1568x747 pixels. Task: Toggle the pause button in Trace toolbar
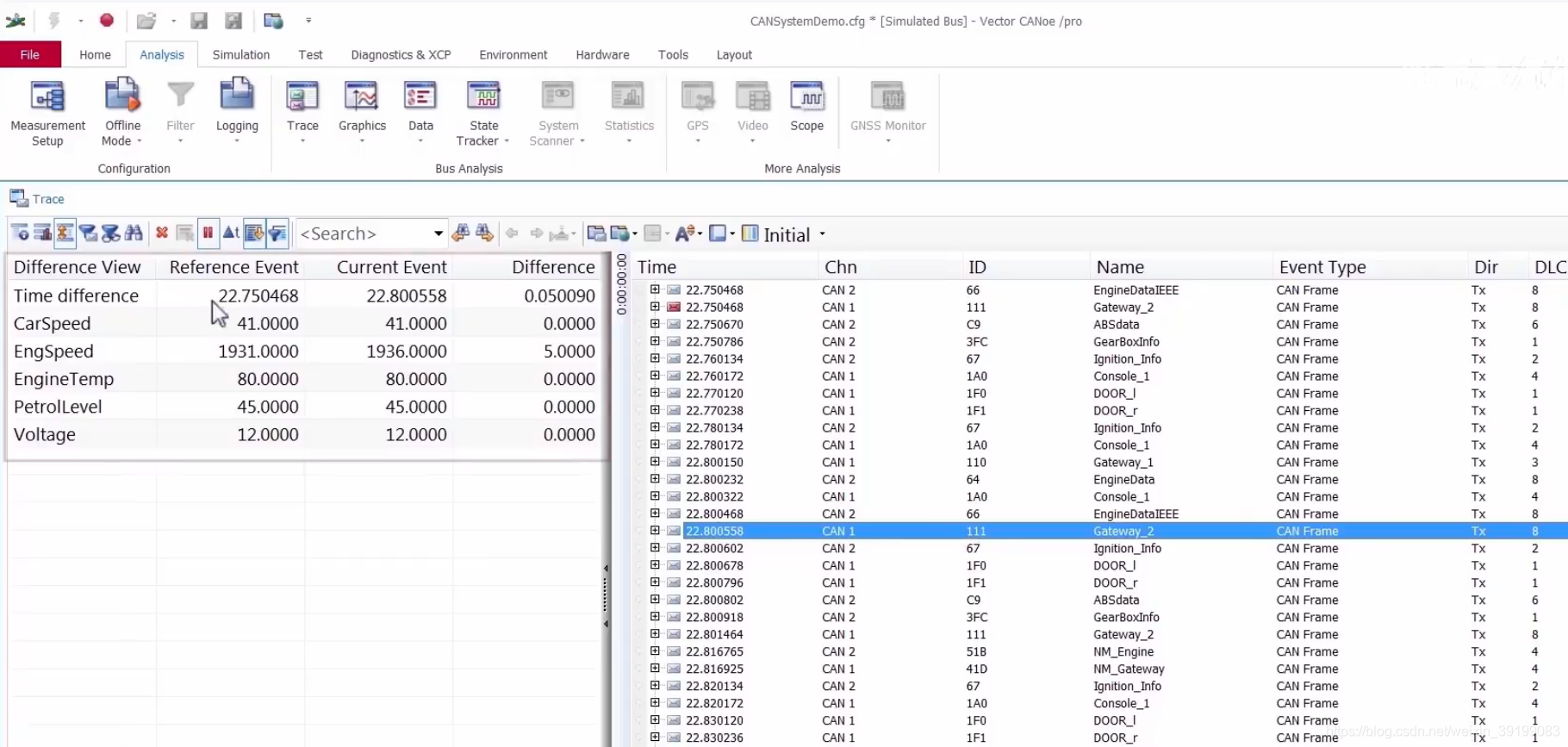208,233
